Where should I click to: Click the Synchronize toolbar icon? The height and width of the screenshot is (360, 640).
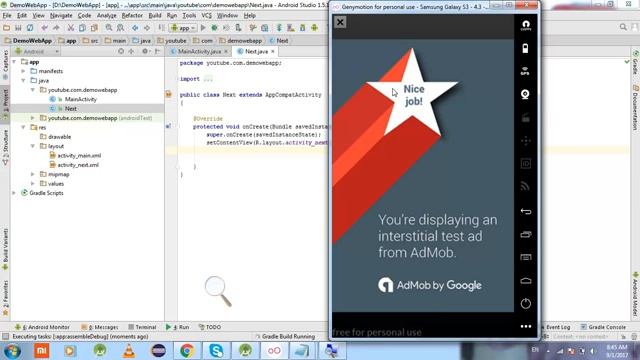[x=30, y=28]
